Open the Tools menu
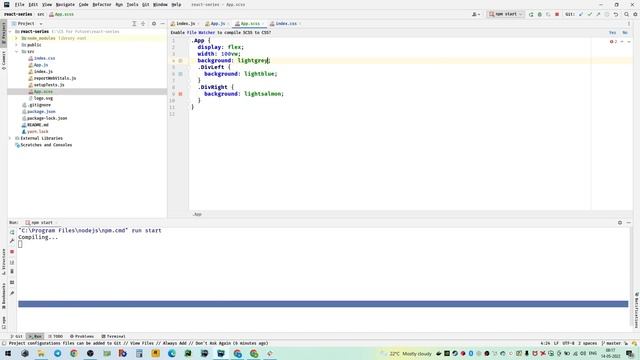The image size is (640, 360). 132,4
